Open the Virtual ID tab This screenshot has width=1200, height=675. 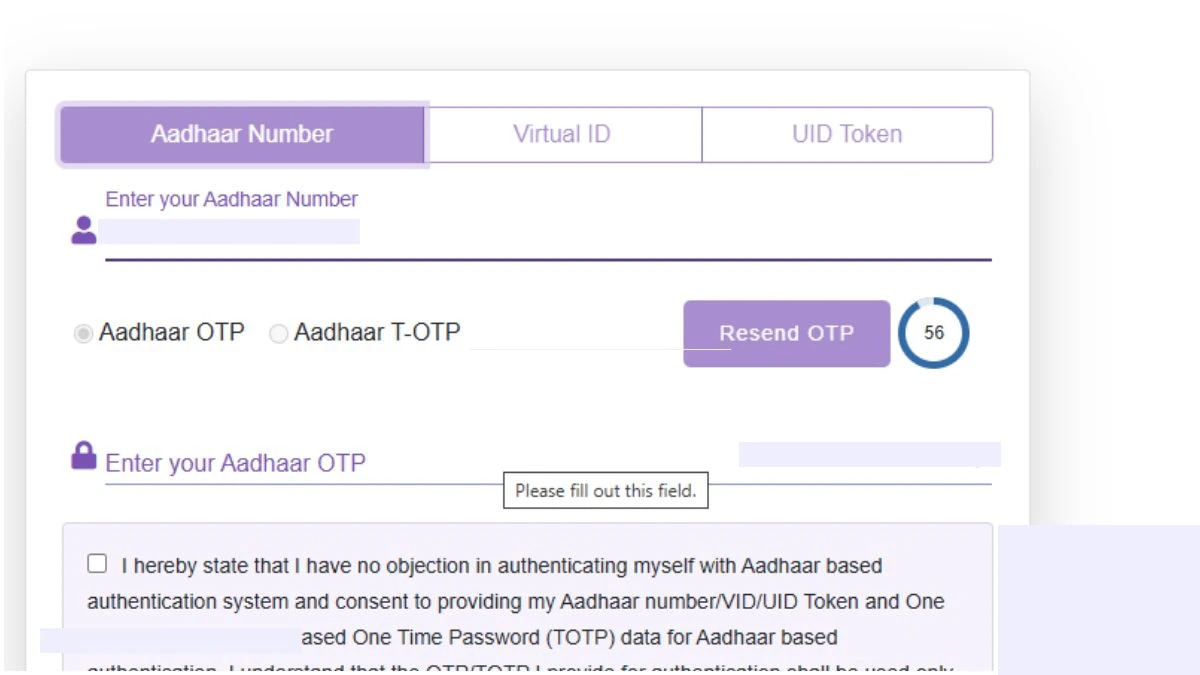coord(562,134)
